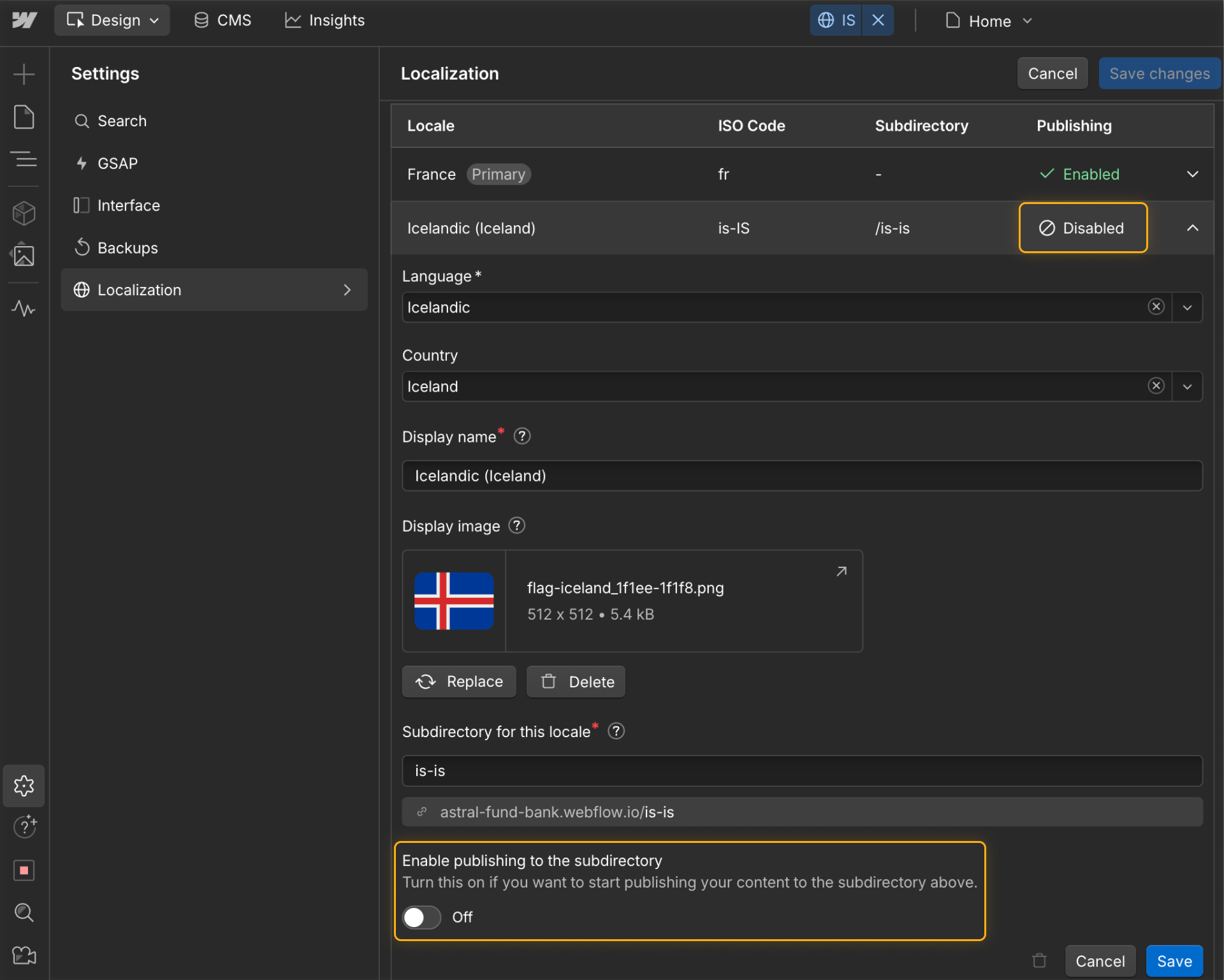Viewport: 1224px width, 980px height.
Task: Open the Assets panel
Action: pyautogui.click(x=24, y=255)
